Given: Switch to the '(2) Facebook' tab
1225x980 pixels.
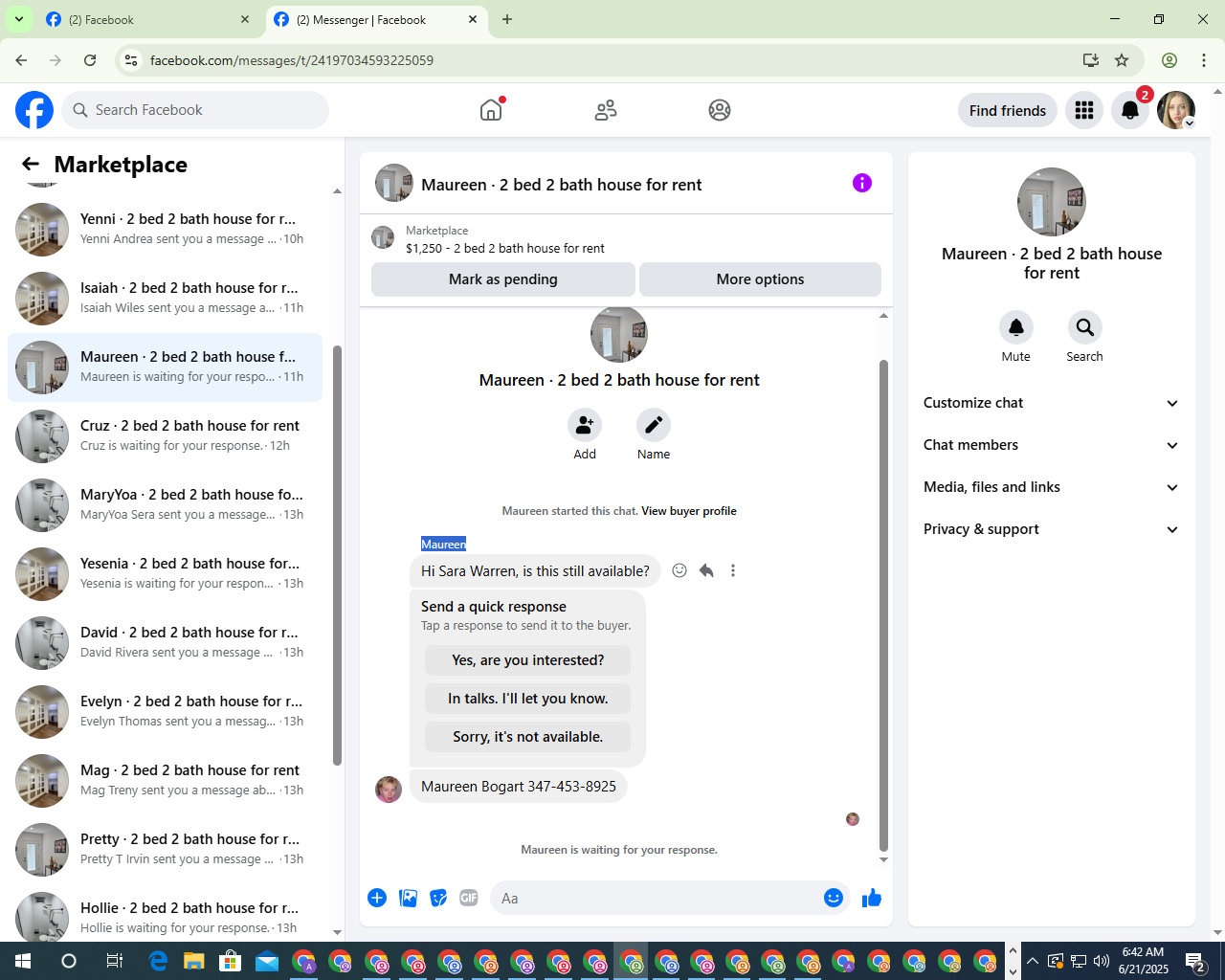Looking at the screenshot, I should 147,19.
